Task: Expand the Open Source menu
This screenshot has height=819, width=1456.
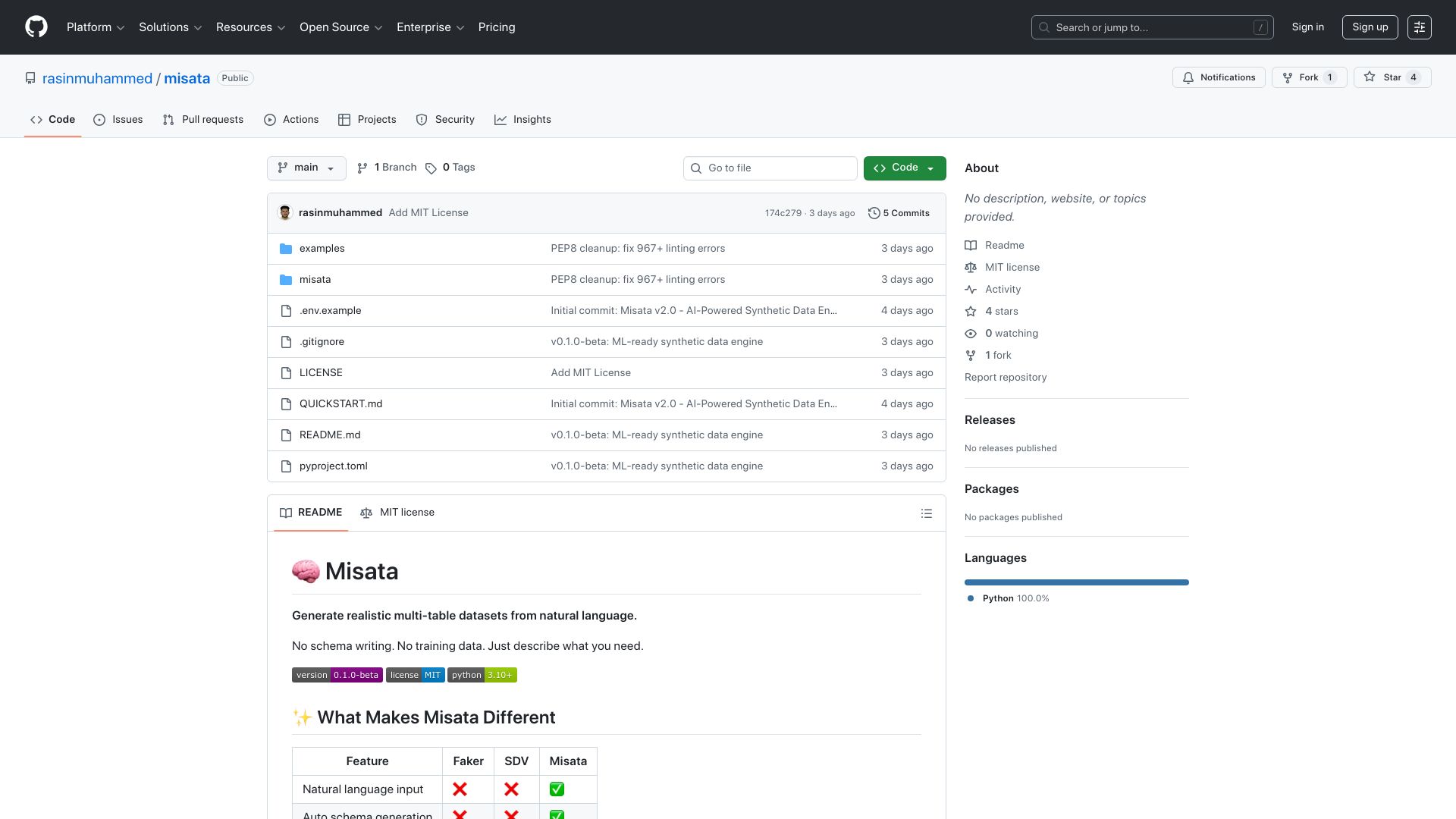Action: 341,27
